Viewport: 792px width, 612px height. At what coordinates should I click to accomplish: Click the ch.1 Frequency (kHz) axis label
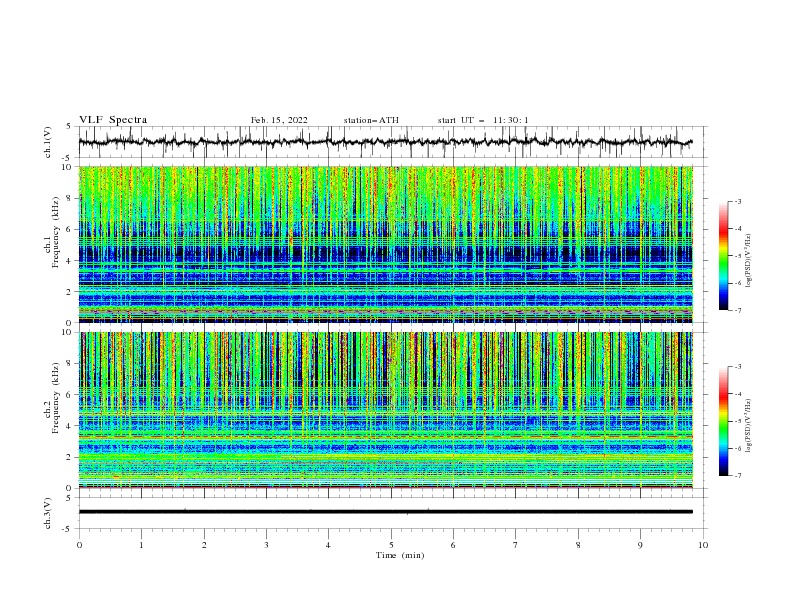(x=52, y=232)
